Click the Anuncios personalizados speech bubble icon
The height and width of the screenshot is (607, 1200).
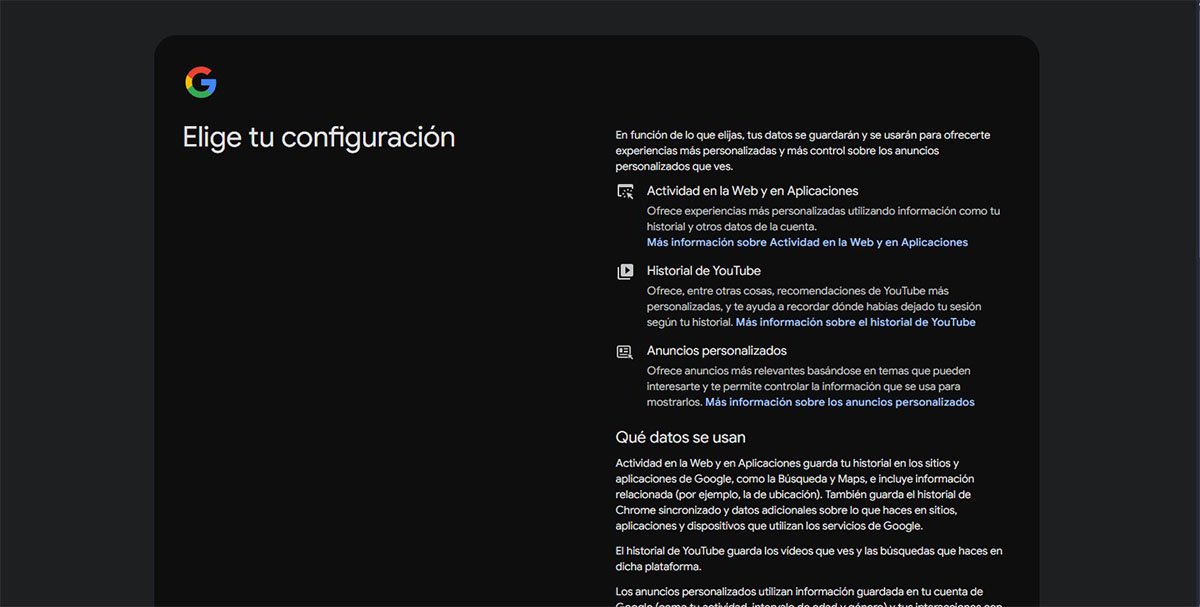pyautogui.click(x=624, y=350)
